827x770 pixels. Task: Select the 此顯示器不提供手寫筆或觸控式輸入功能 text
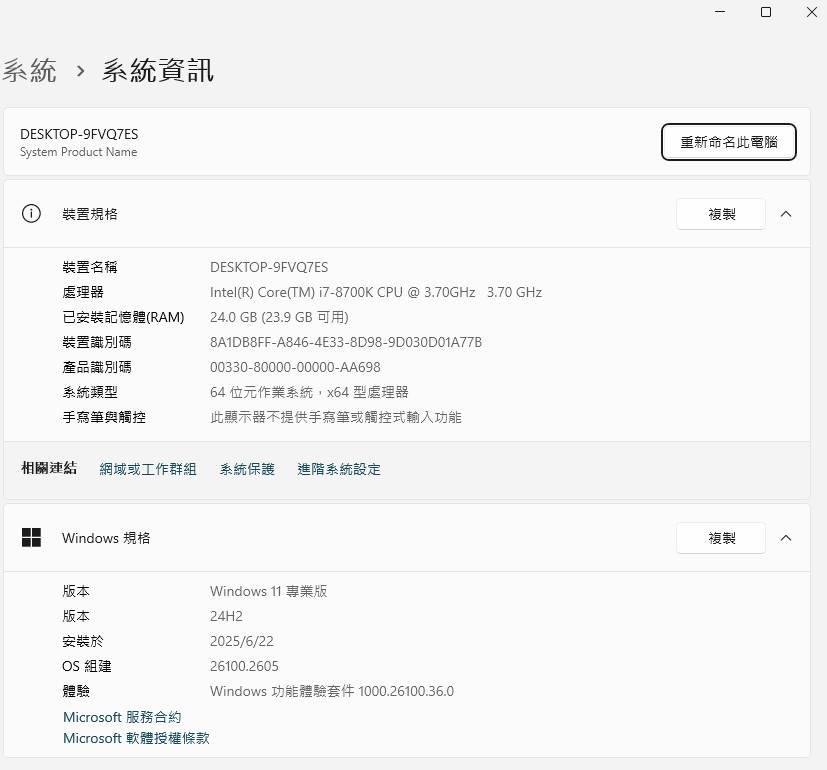[x=336, y=417]
